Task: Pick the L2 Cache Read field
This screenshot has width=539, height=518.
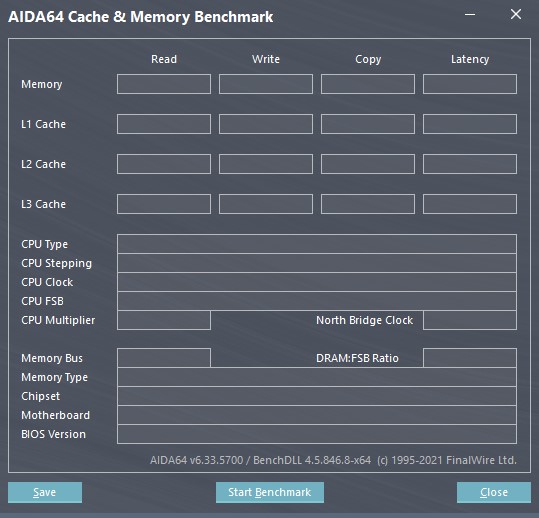Action: tap(164, 164)
